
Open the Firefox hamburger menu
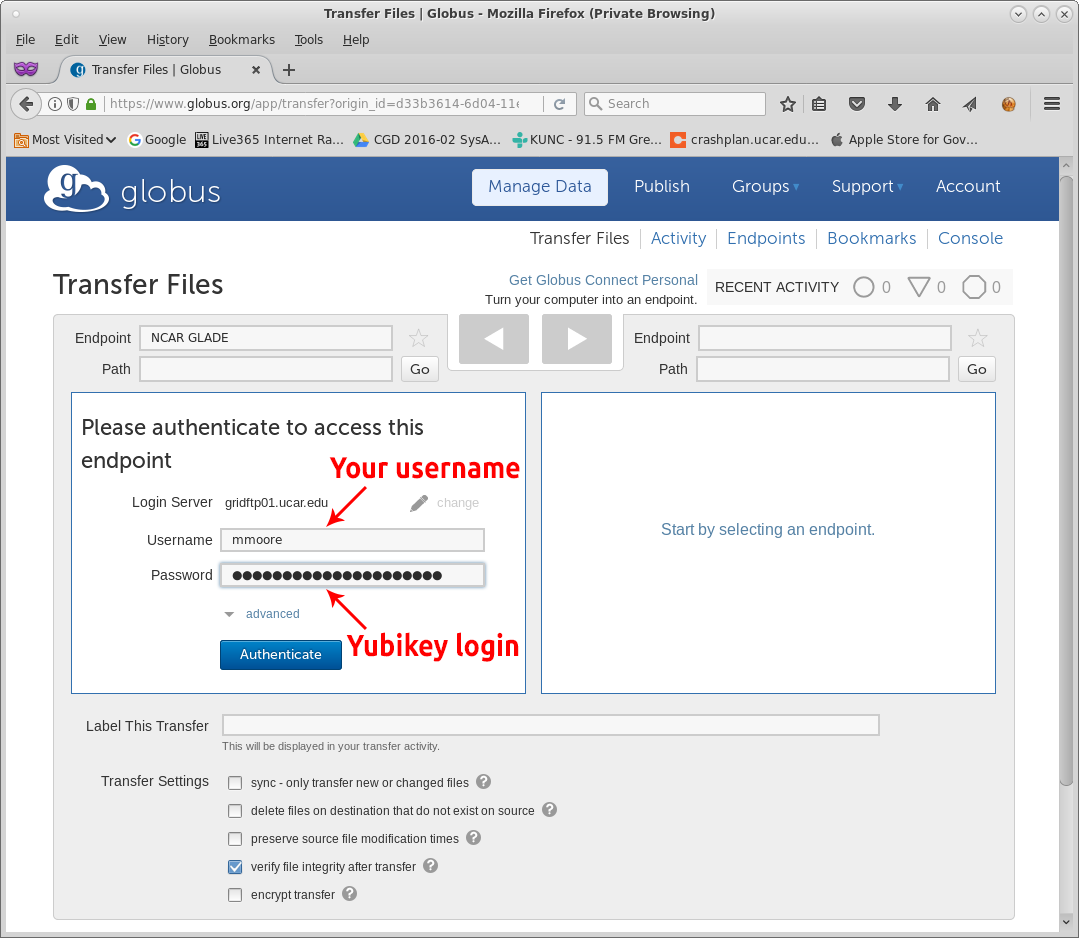click(x=1051, y=104)
